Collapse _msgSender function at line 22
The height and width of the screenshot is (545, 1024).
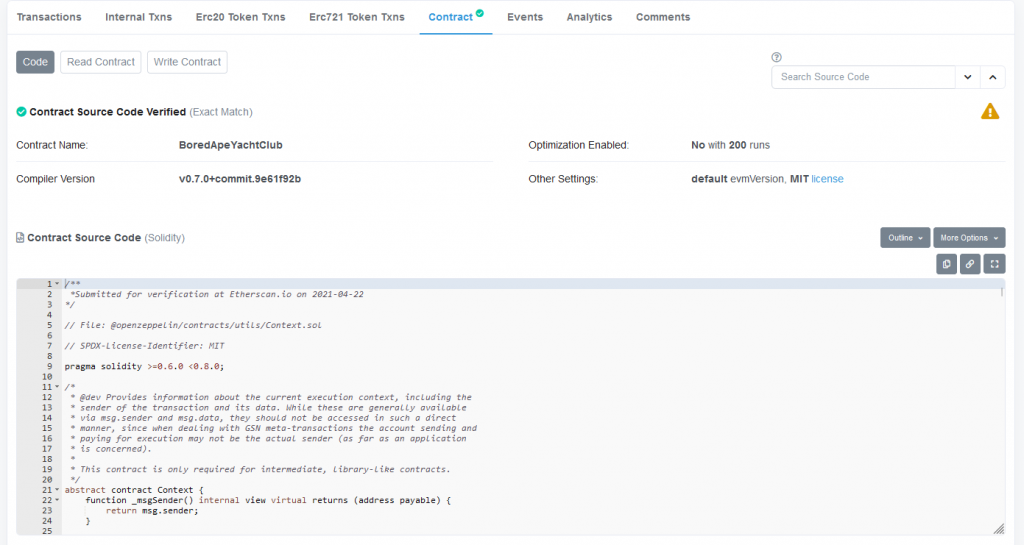(57, 501)
